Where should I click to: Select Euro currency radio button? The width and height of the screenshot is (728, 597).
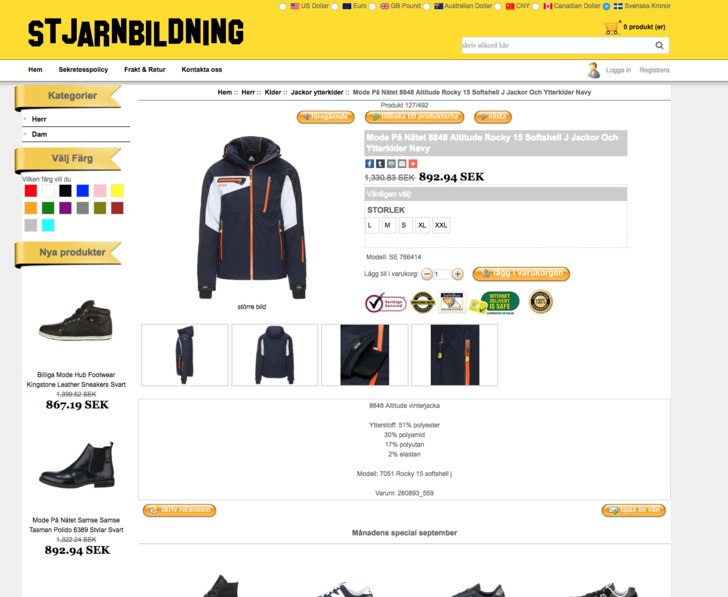pos(335,6)
